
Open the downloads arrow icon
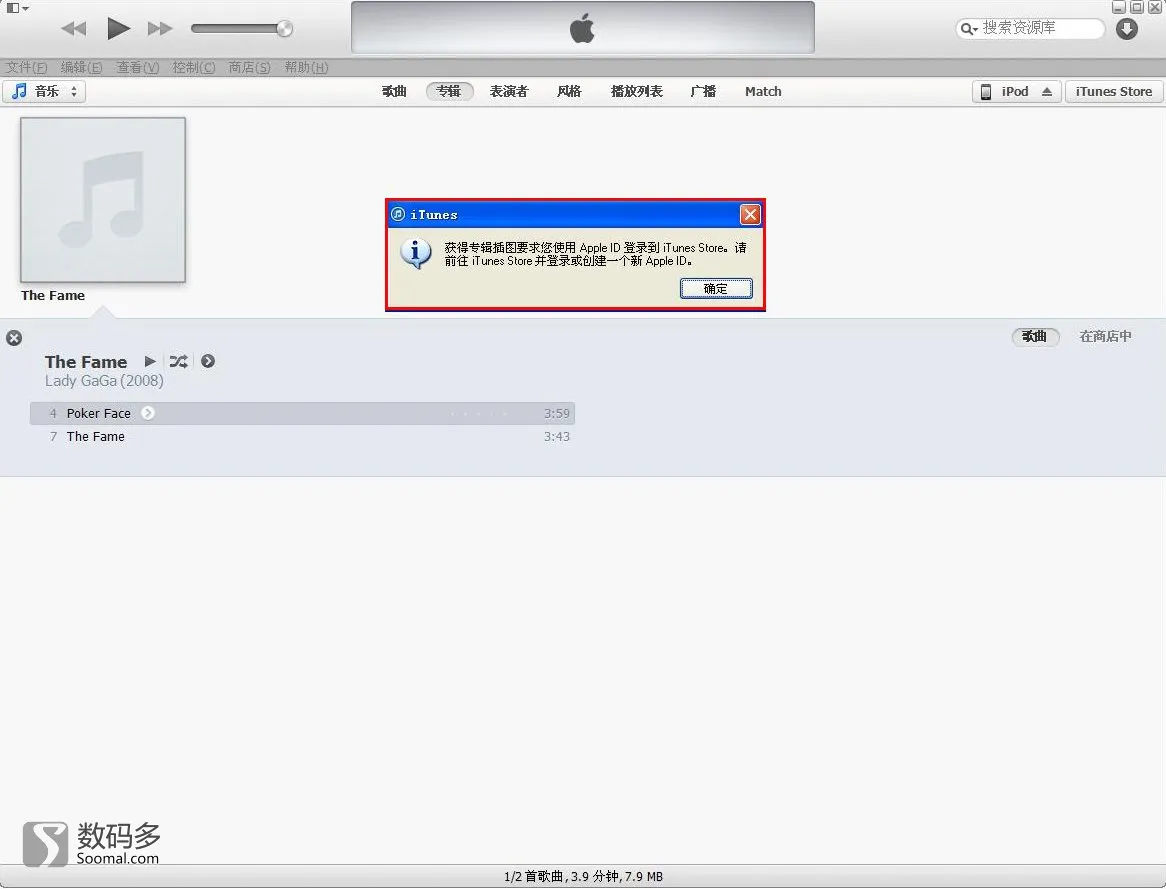click(x=1127, y=29)
